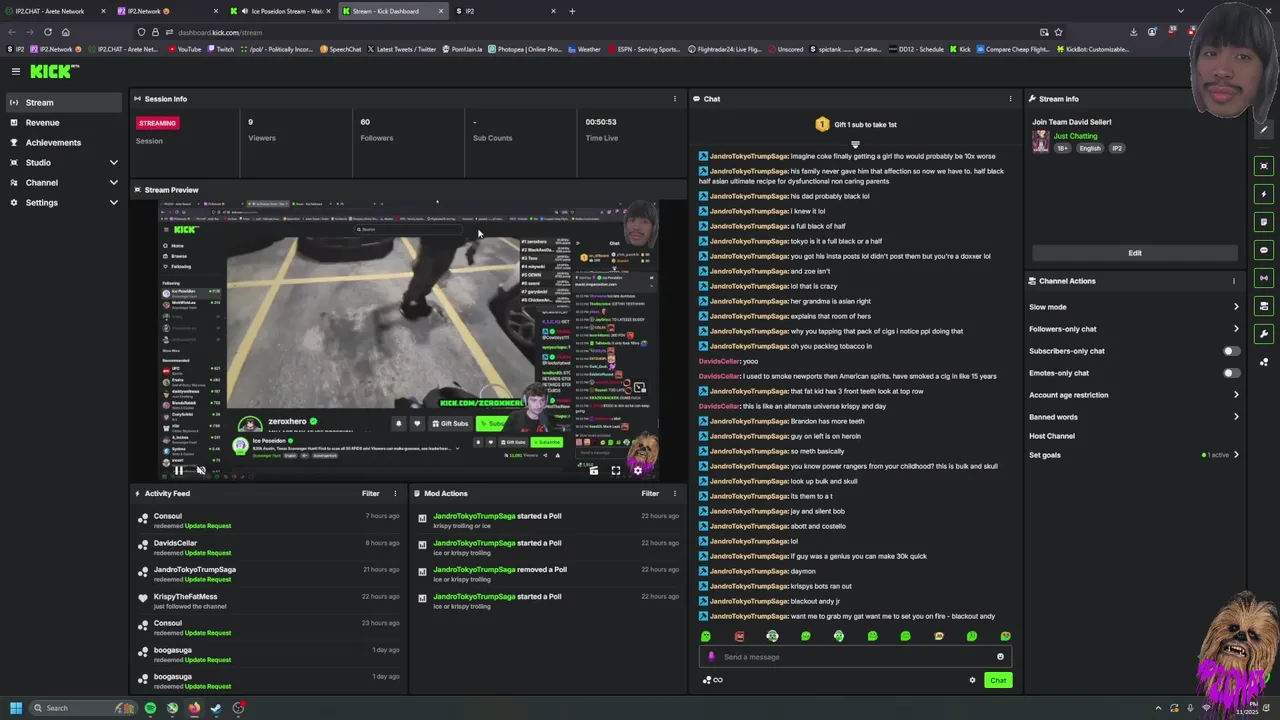1280x720 pixels.
Task: Click Filter in Activity Feed
Action: [370, 493]
